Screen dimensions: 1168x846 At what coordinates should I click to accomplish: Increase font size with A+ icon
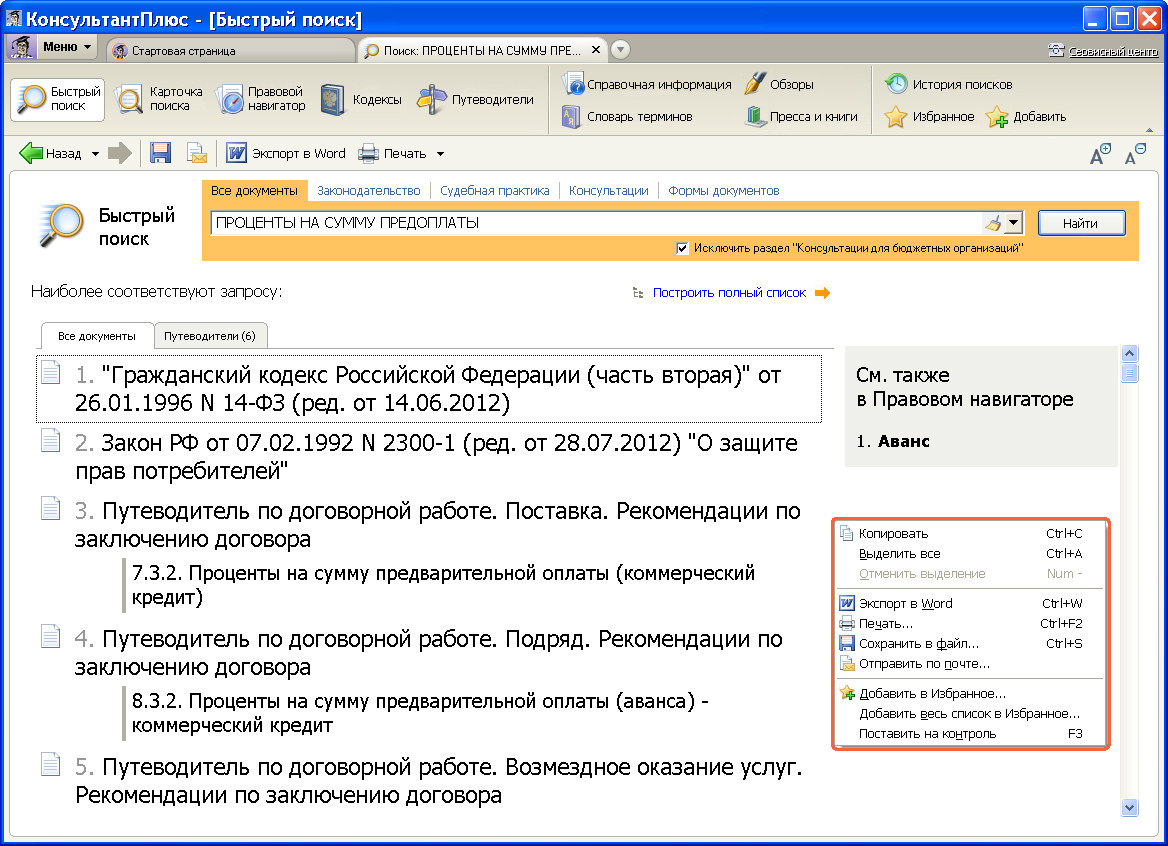click(1100, 154)
